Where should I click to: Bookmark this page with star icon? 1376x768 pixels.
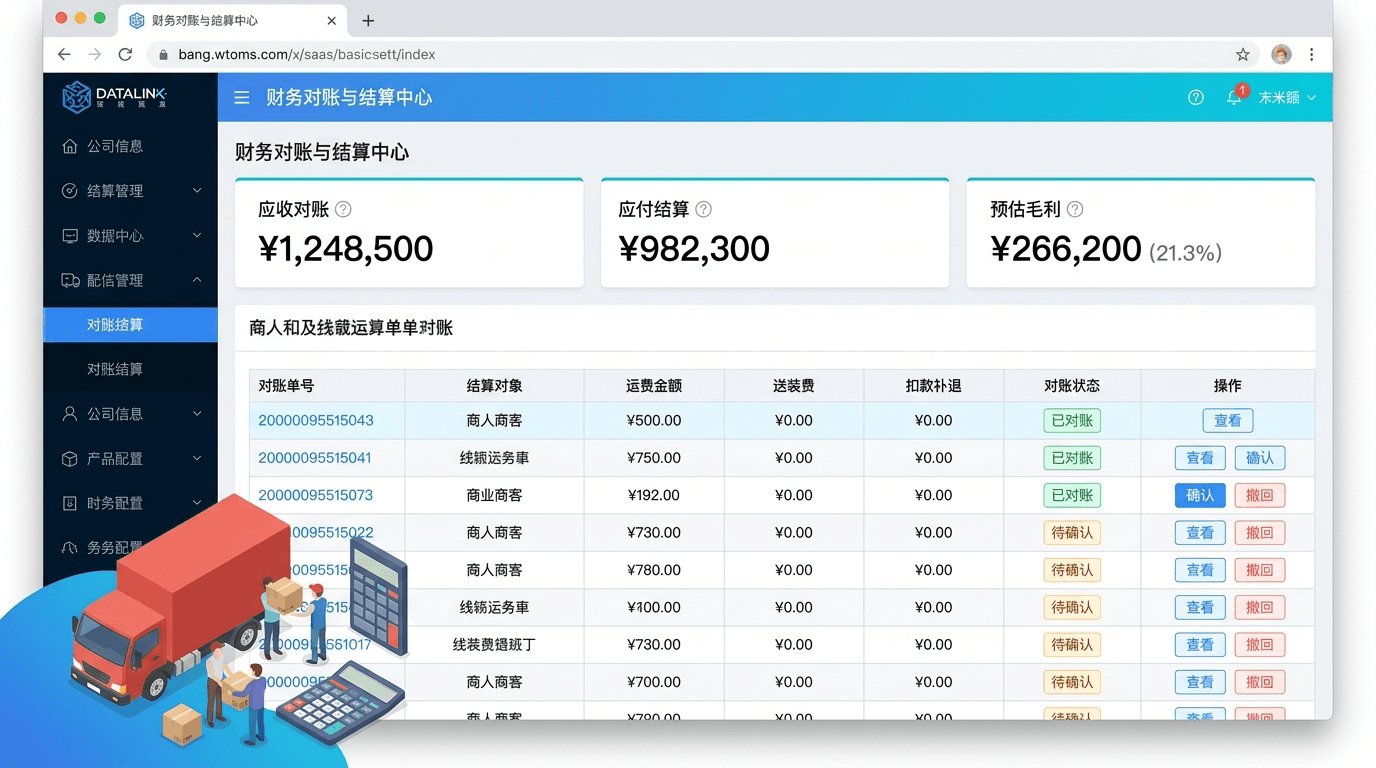pos(1243,55)
